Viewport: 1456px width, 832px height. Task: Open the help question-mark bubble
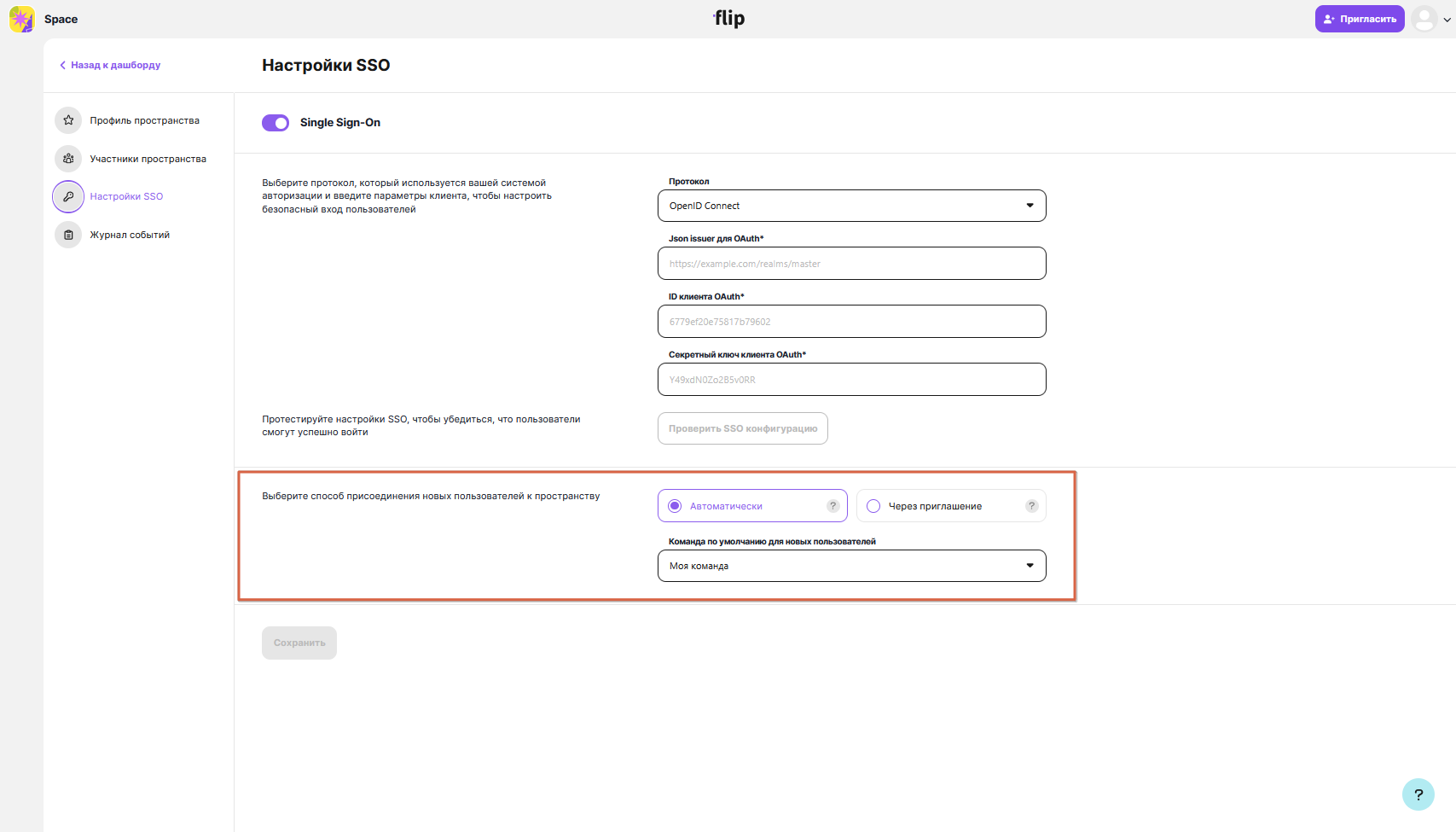click(1418, 794)
